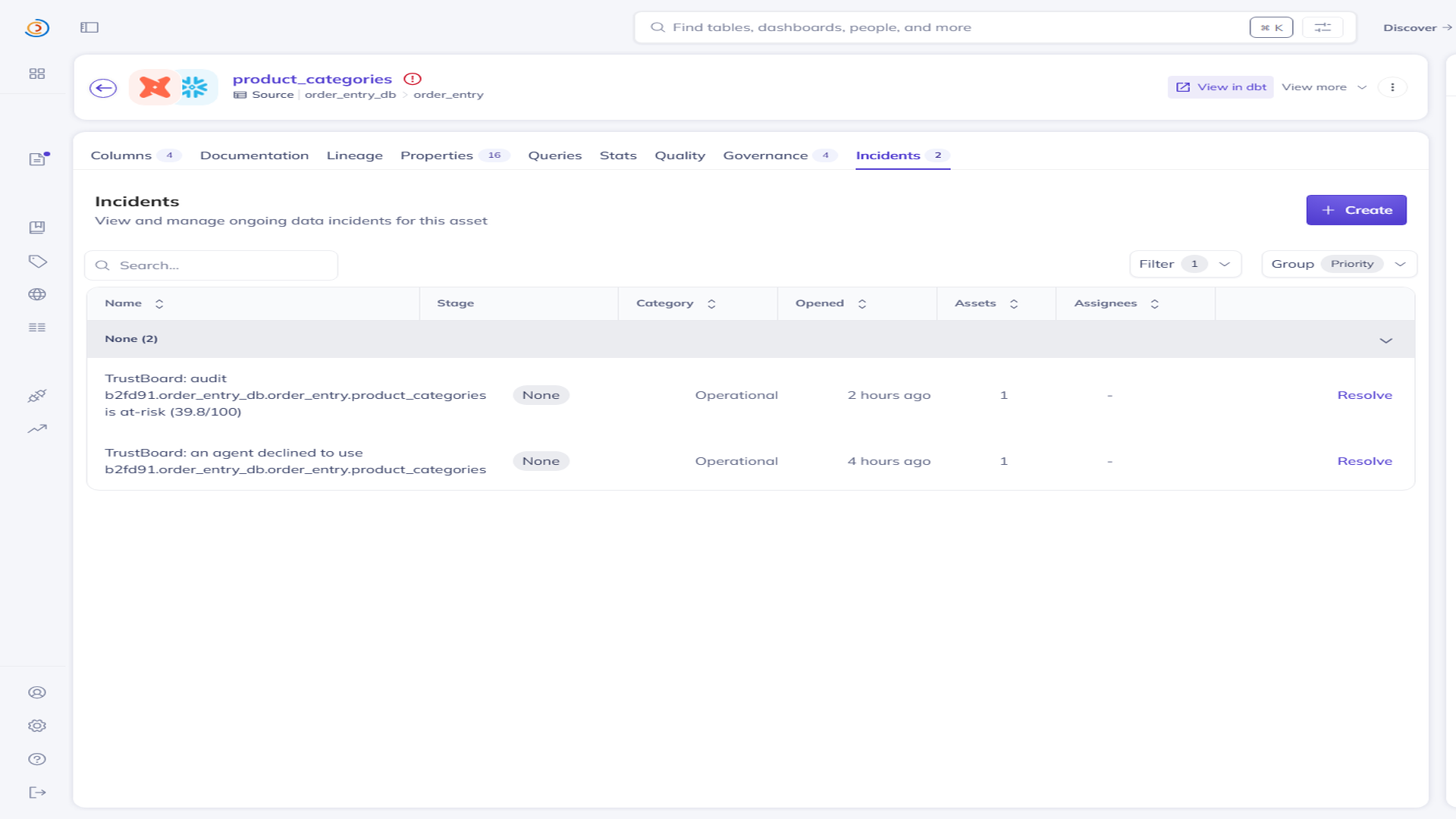Screen dimensions: 1456x819
Task: Open the trending chart icon in sidebar
Action: [37, 428]
